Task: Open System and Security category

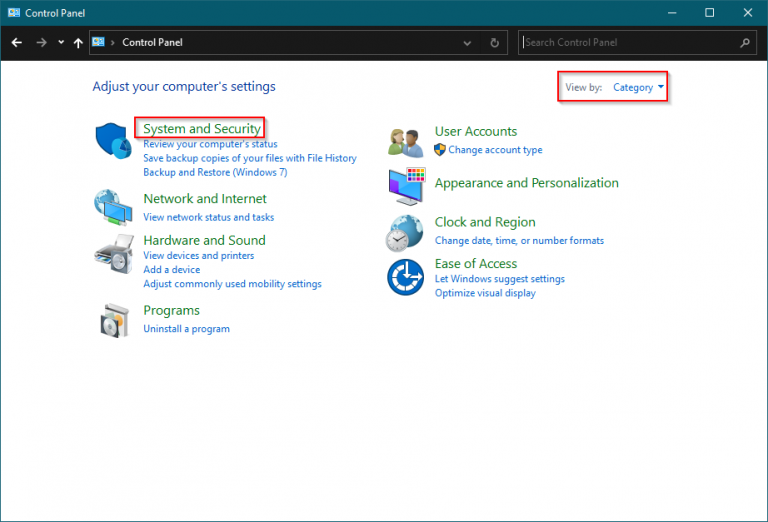Action: [x=202, y=128]
